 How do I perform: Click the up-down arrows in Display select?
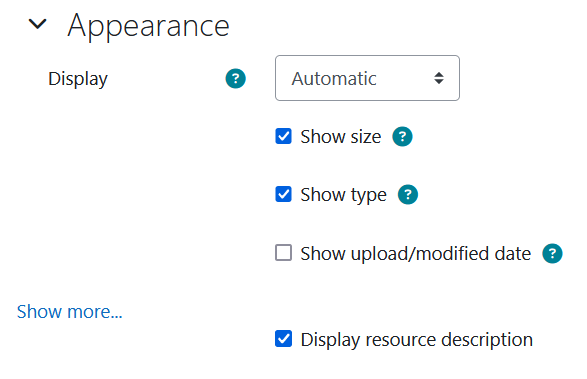point(439,78)
